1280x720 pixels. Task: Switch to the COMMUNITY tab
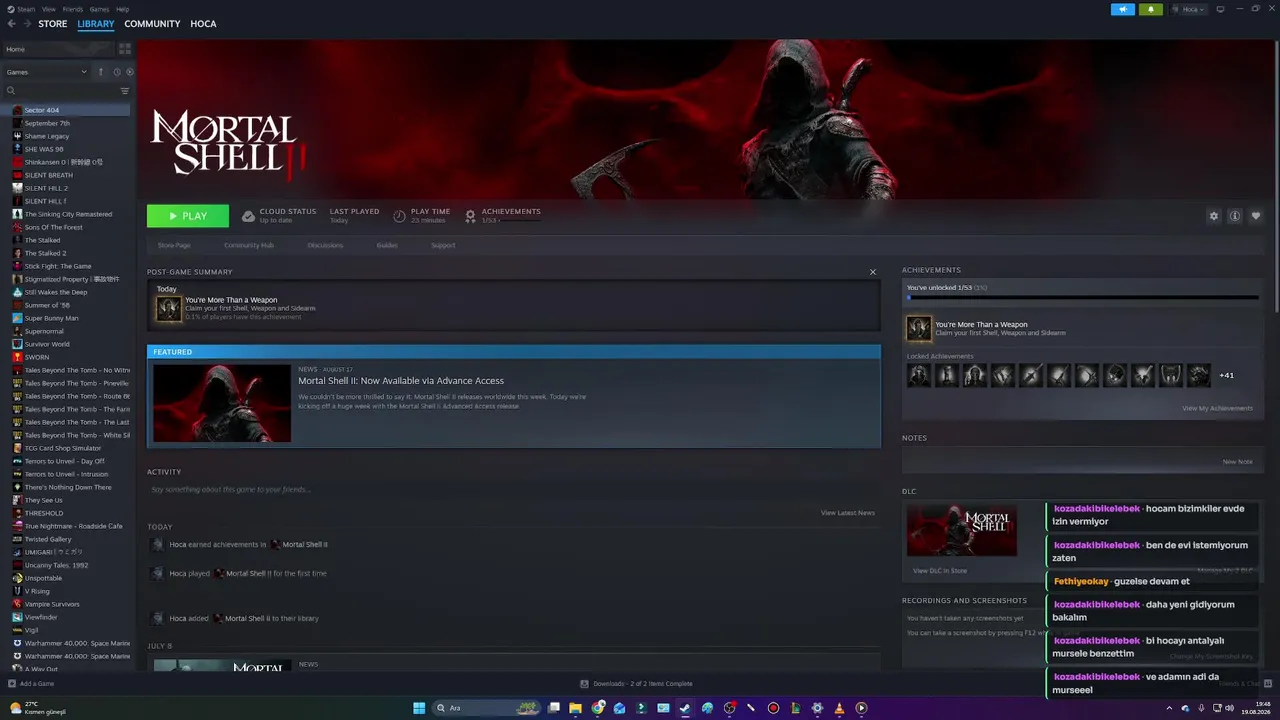[152, 24]
